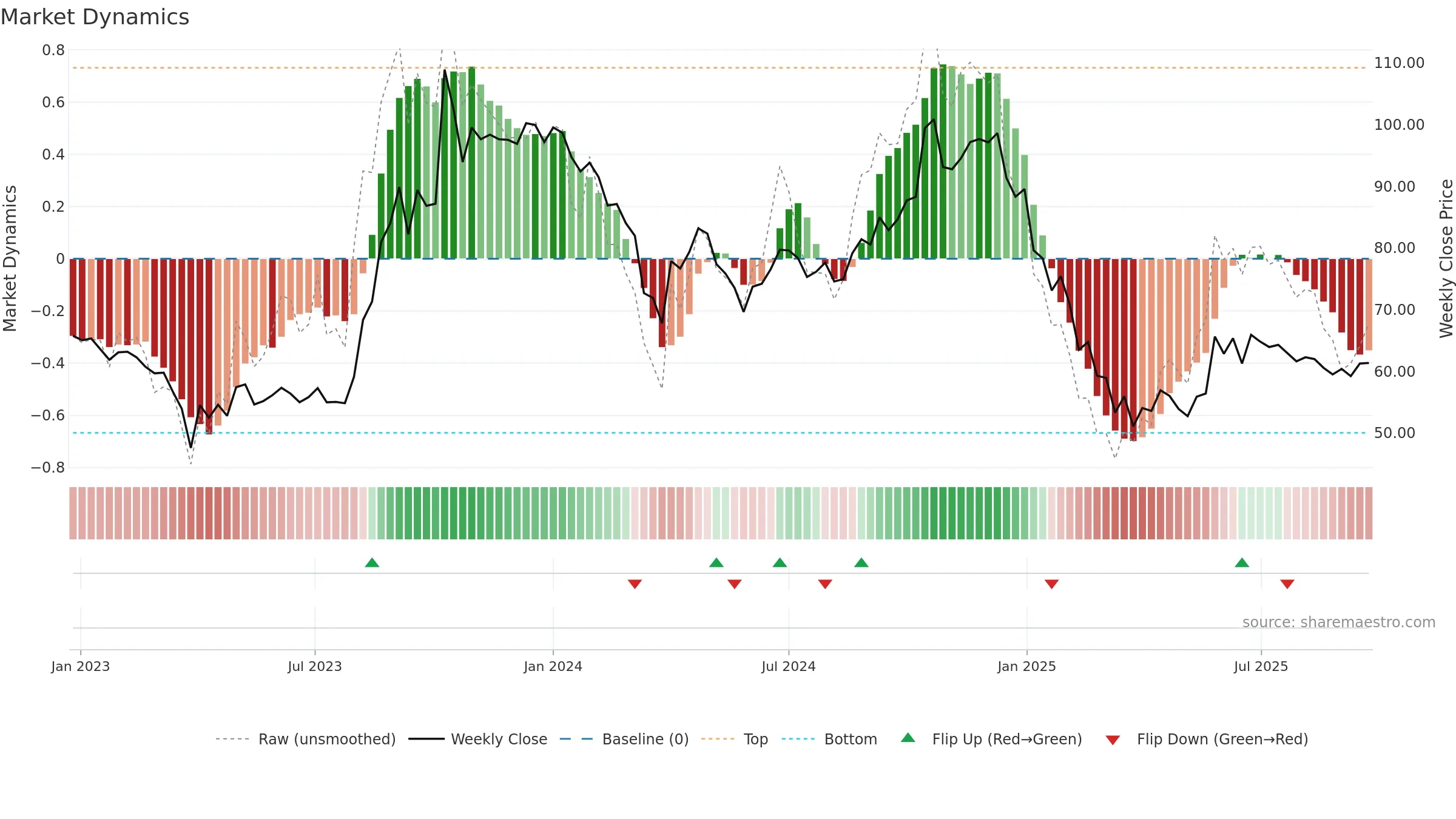Click the 0 baseline tick label on left axis
The width and height of the screenshot is (1456, 819).
pyautogui.click(x=60, y=259)
